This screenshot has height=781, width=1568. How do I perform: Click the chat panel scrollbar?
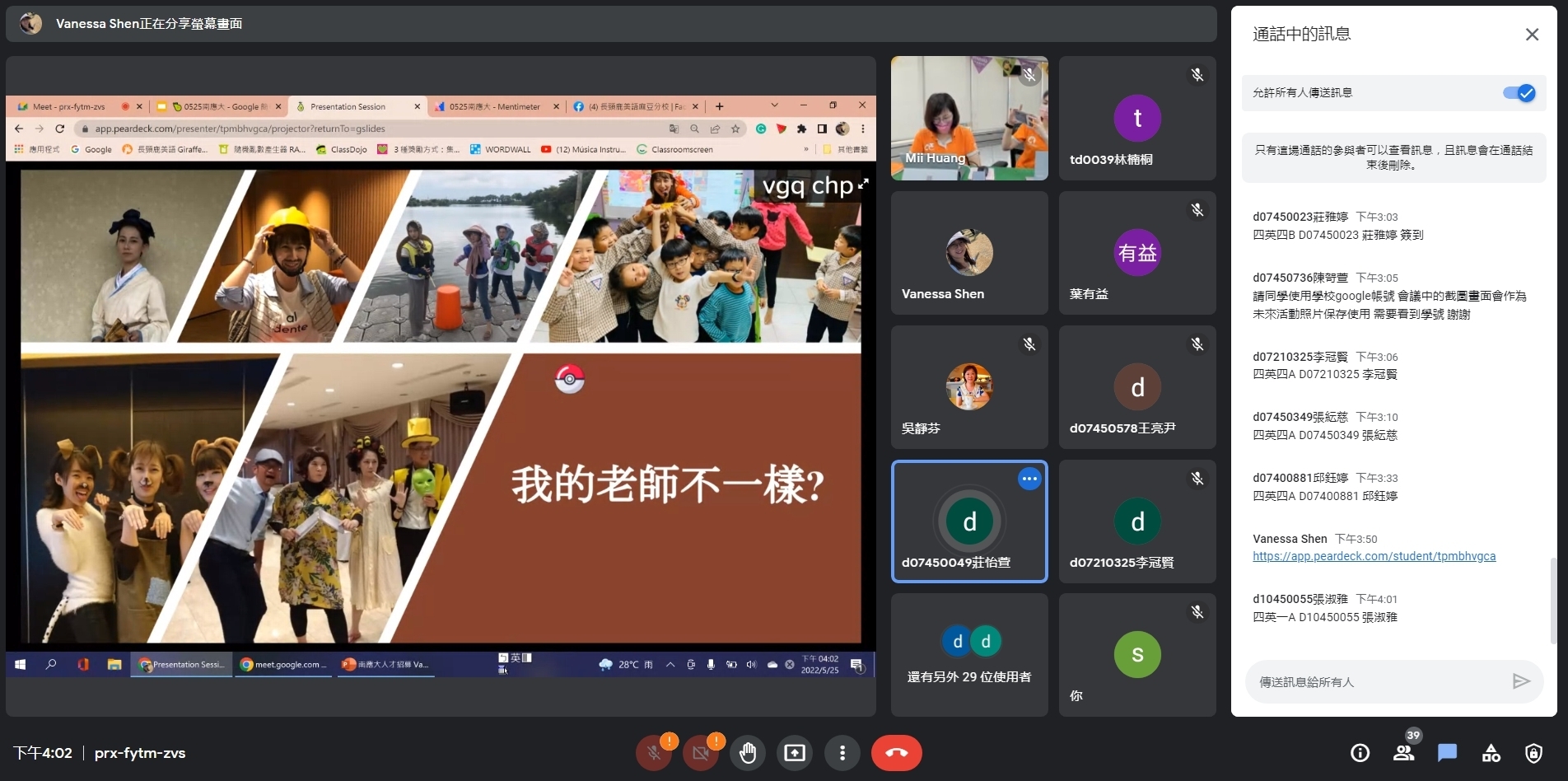point(1553,601)
